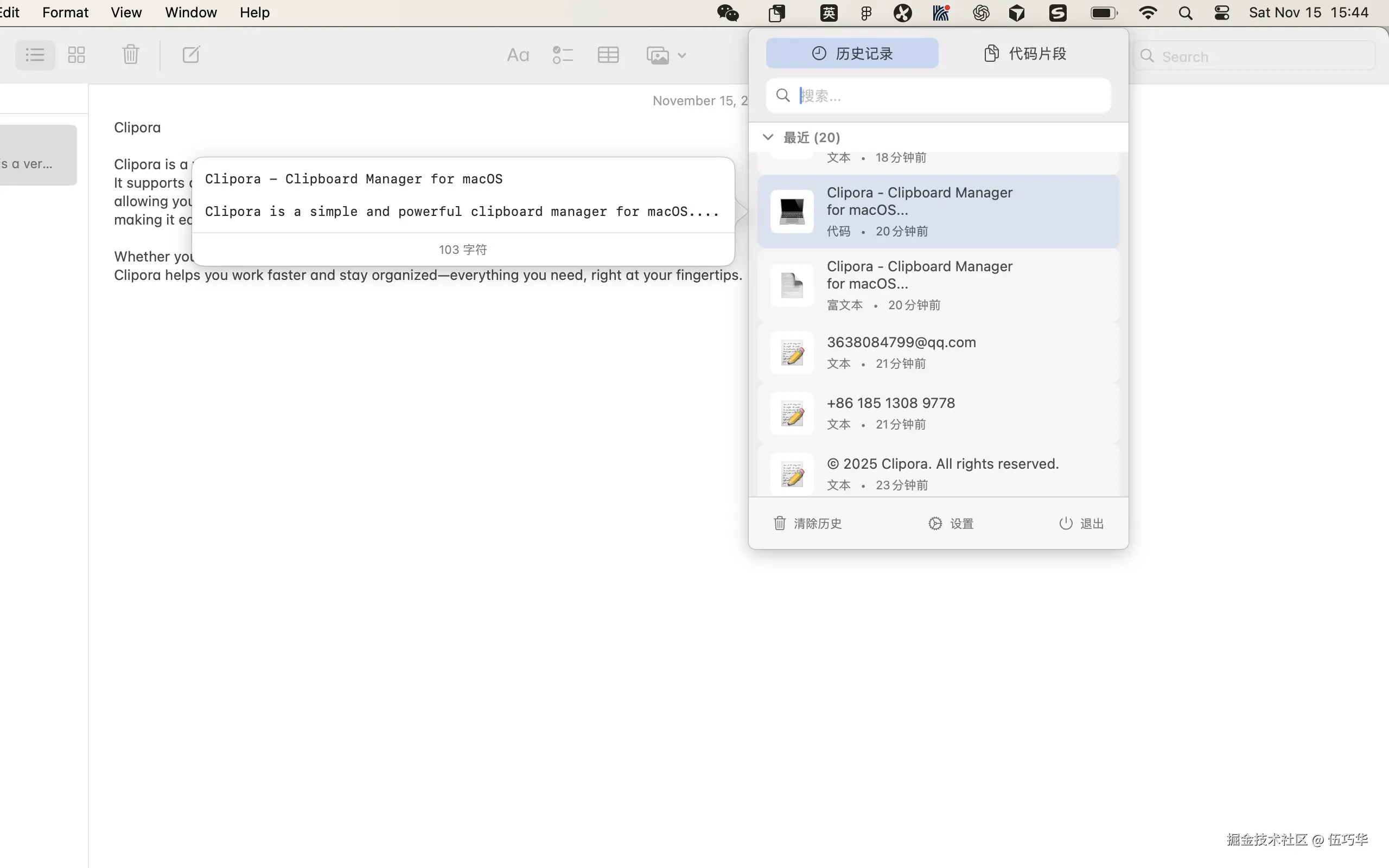Switch Notes to gallery view
This screenshot has width=1389, height=868.
pyautogui.click(x=77, y=55)
